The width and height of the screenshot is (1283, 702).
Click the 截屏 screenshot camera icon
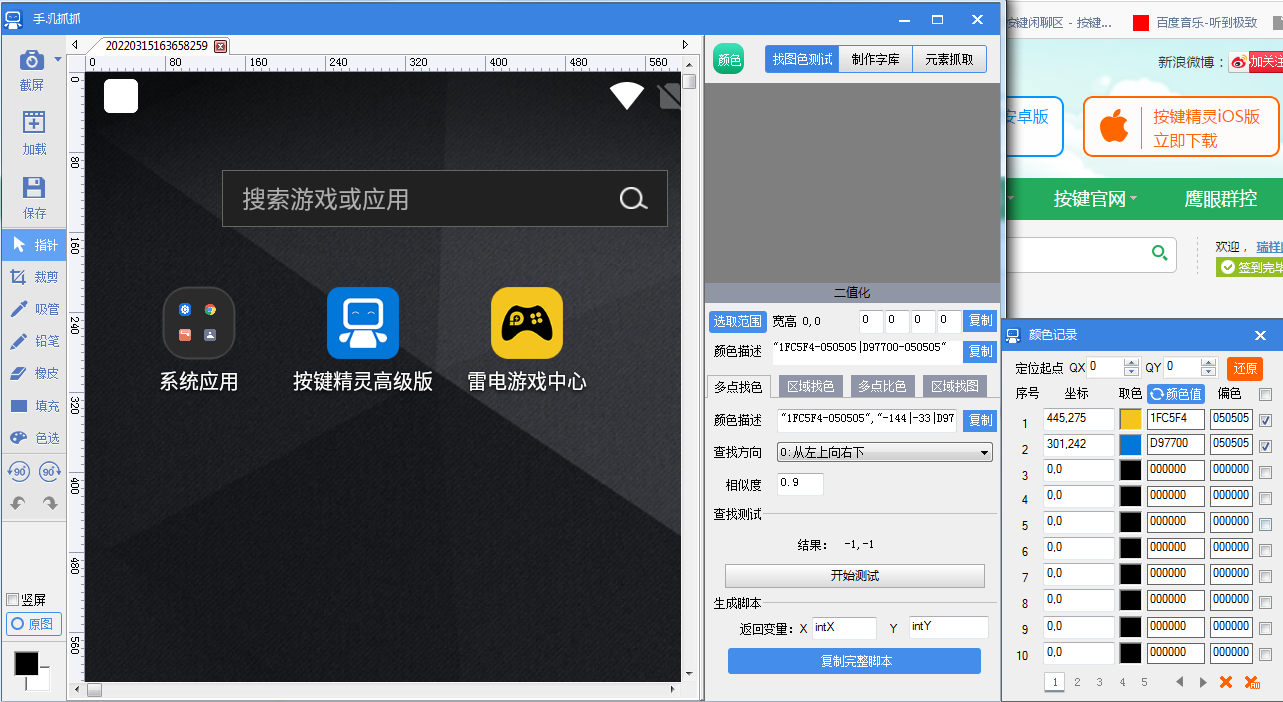[x=32, y=60]
